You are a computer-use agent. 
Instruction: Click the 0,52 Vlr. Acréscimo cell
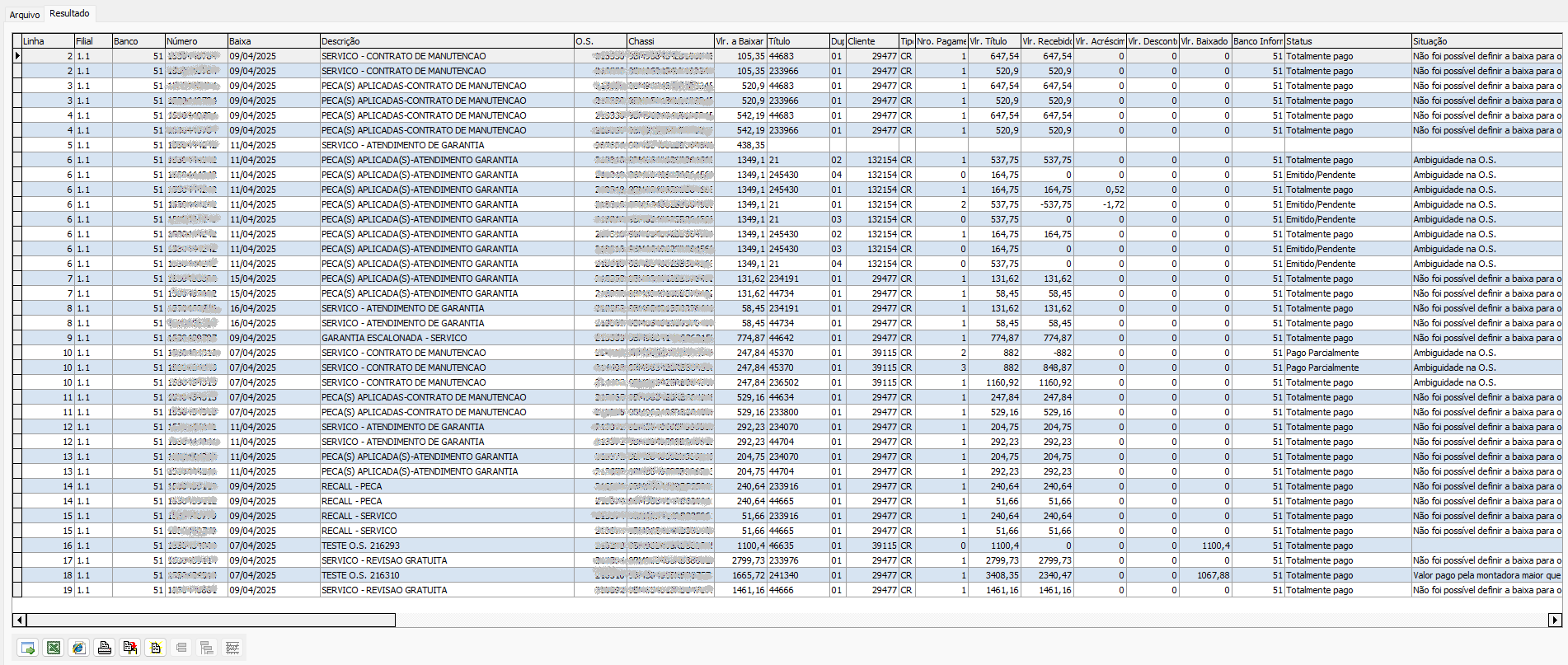click(1100, 190)
